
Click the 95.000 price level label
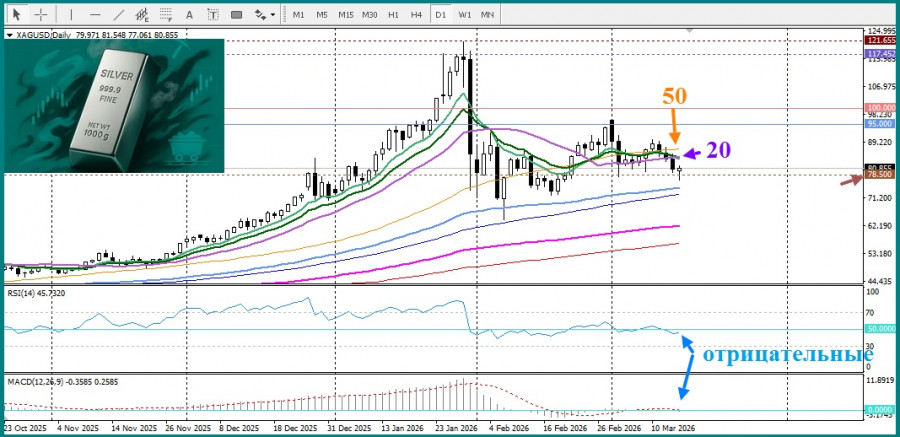(880, 123)
